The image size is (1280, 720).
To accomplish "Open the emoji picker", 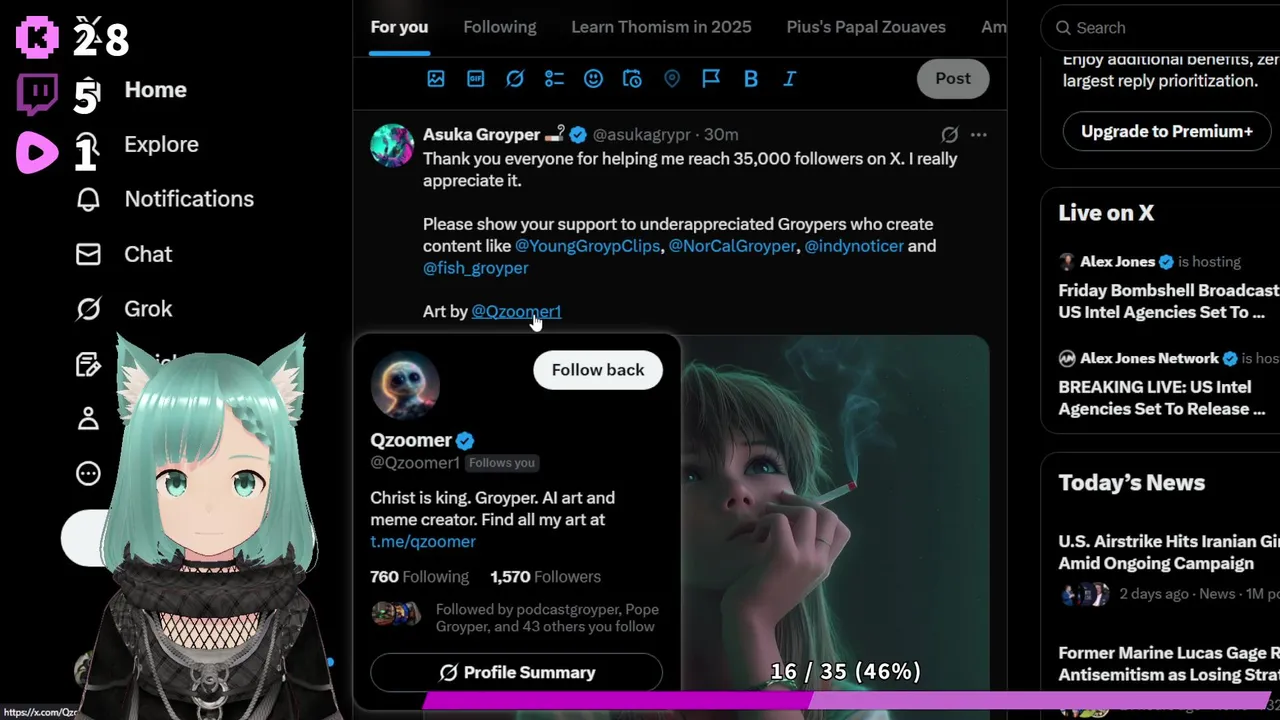I will click(593, 78).
